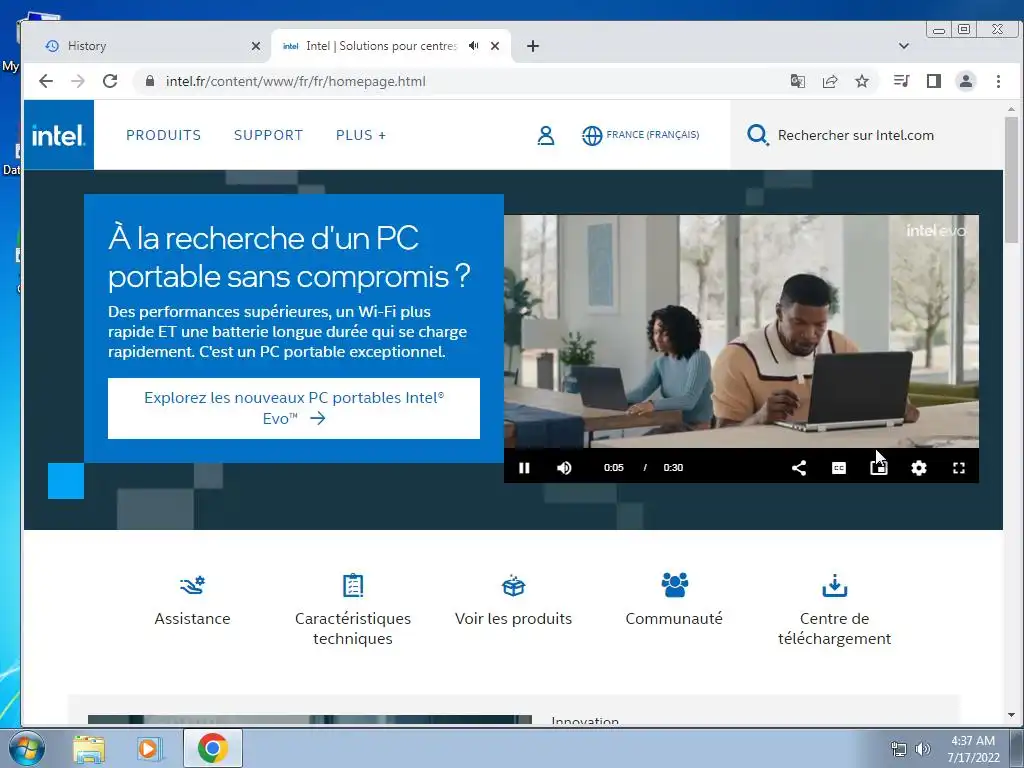Open the Centre de téléchargement link
1024x768 pixels.
pyautogui.click(x=835, y=628)
